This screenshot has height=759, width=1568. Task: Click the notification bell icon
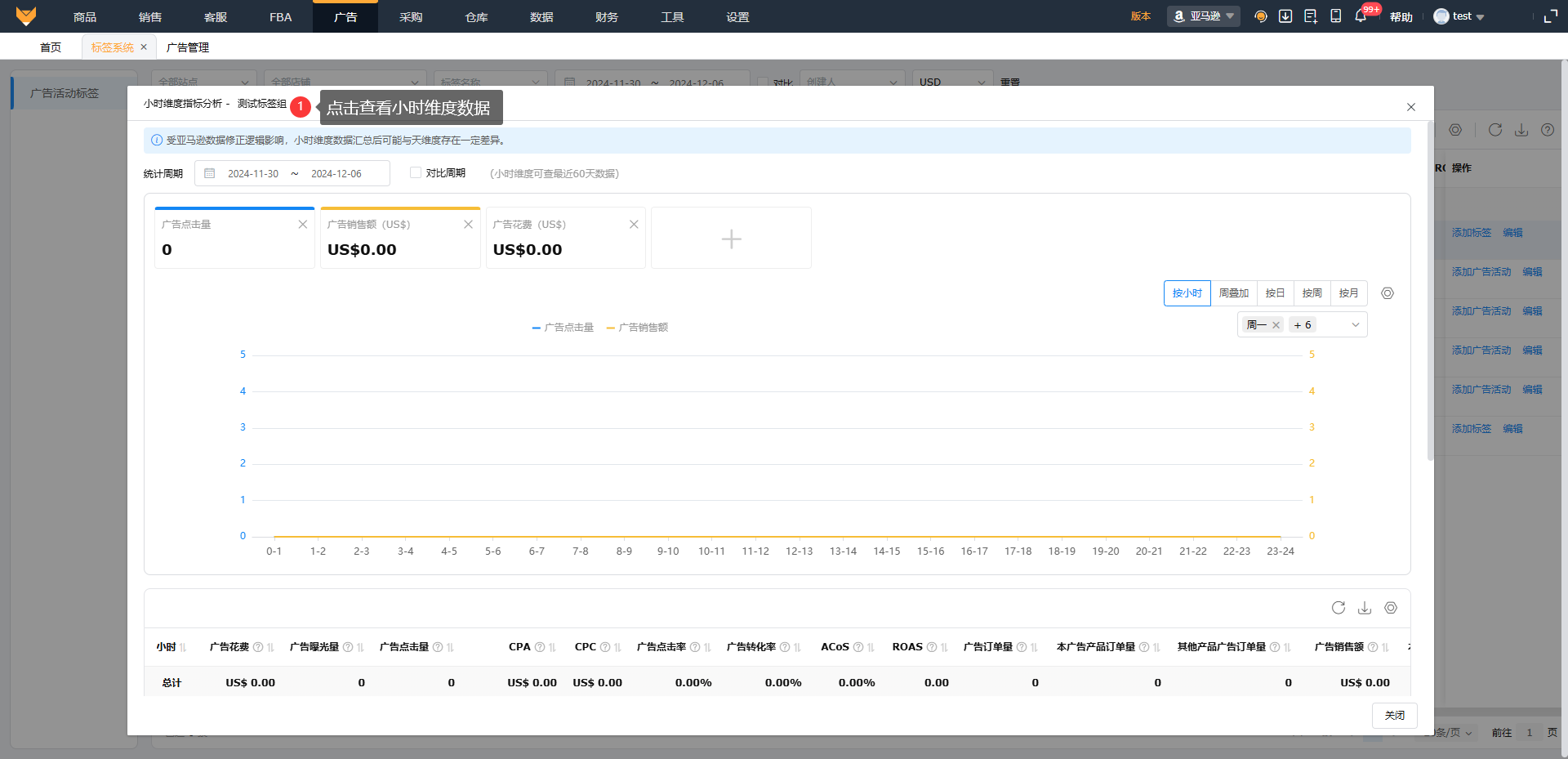tap(1360, 16)
